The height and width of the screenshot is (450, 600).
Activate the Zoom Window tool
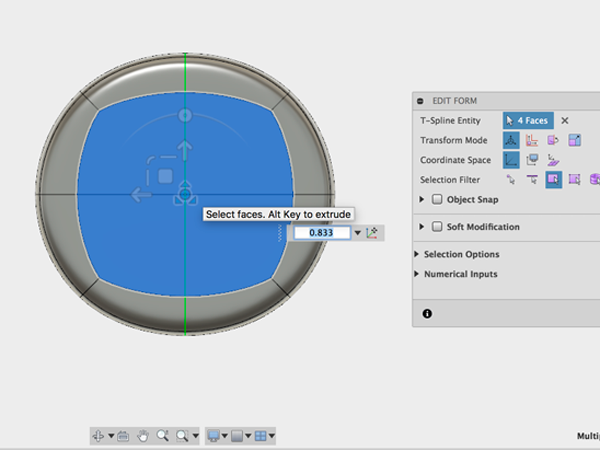[x=182, y=436]
